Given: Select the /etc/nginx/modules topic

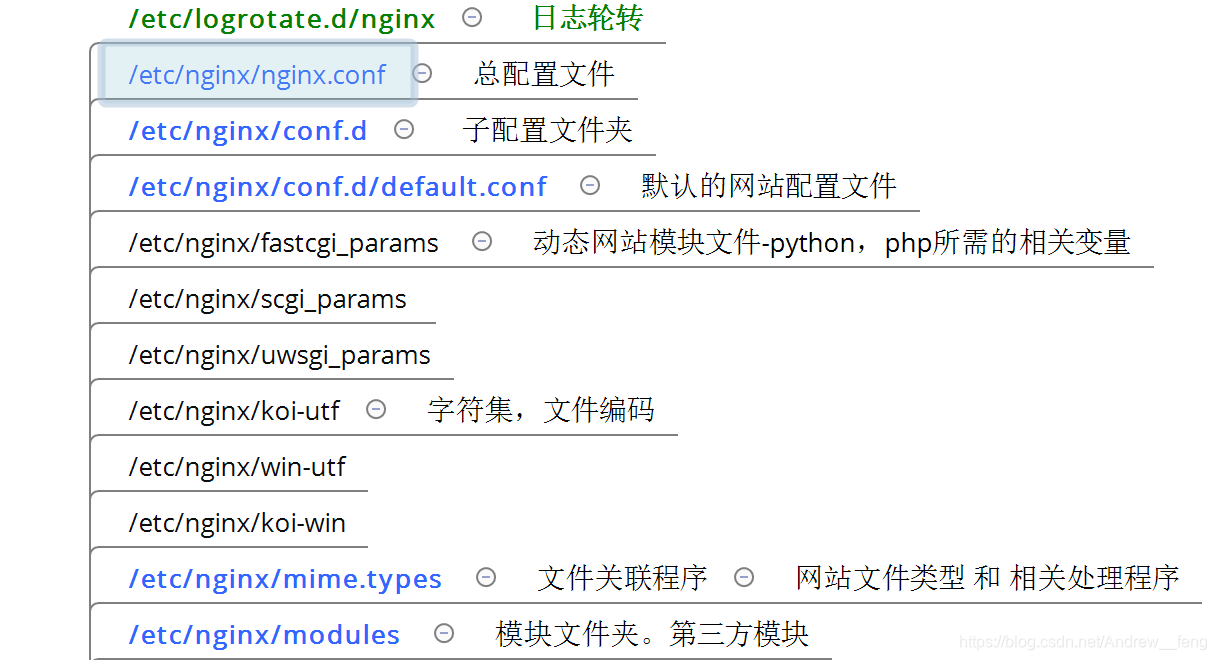Looking at the screenshot, I should [x=264, y=634].
